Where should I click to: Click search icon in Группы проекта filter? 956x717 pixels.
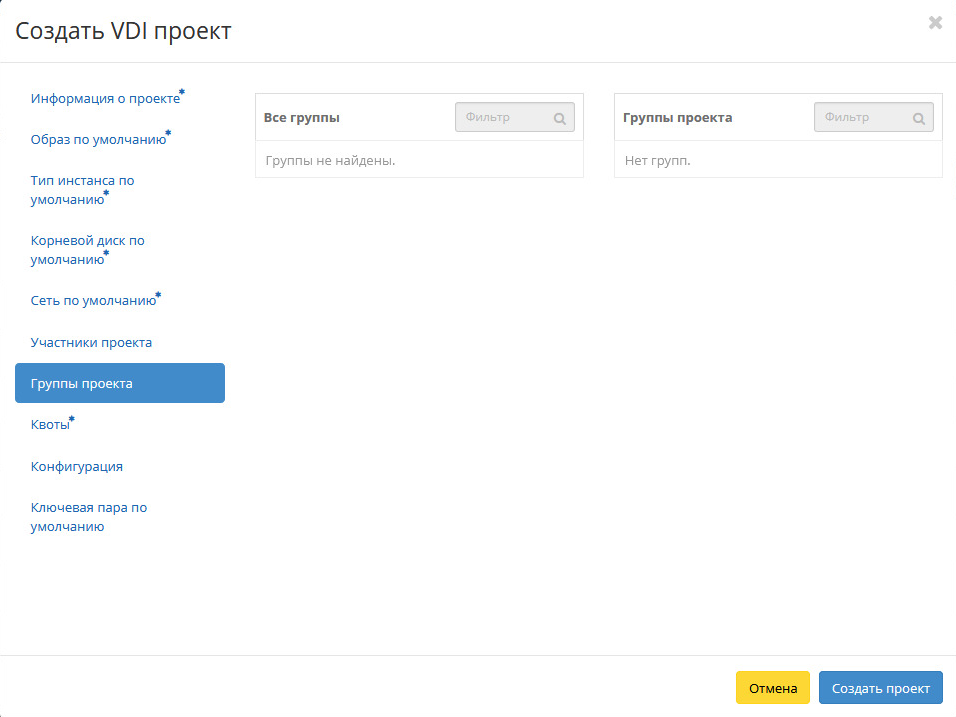click(x=919, y=118)
